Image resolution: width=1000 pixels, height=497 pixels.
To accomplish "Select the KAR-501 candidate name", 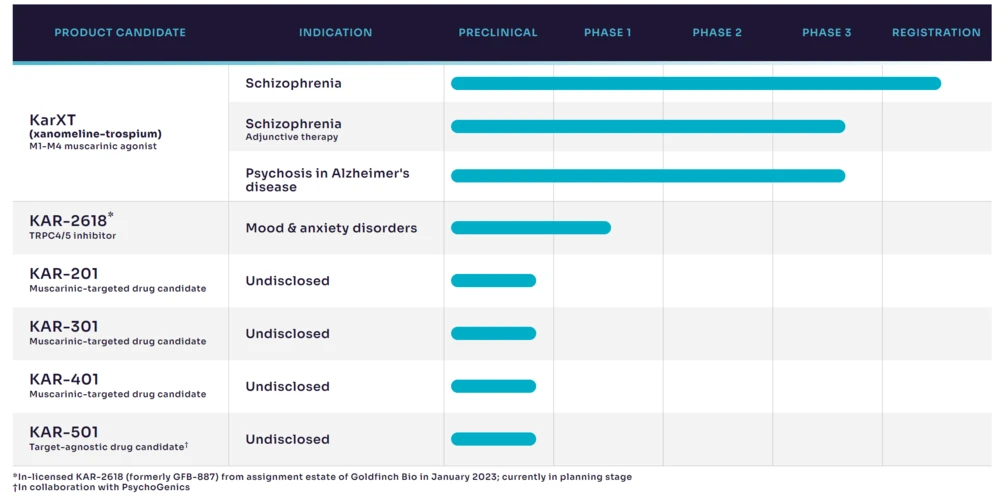I will point(64,432).
